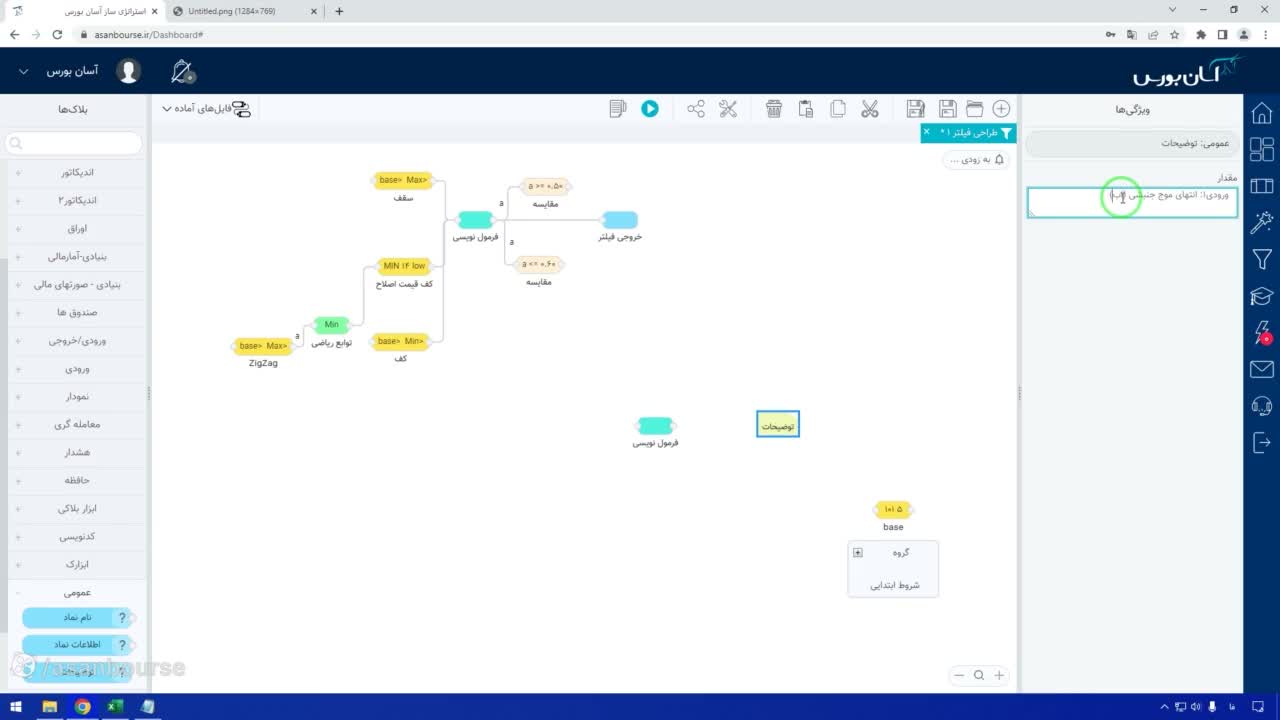
Task: Click the share icon in the toolbar
Action: (696, 109)
